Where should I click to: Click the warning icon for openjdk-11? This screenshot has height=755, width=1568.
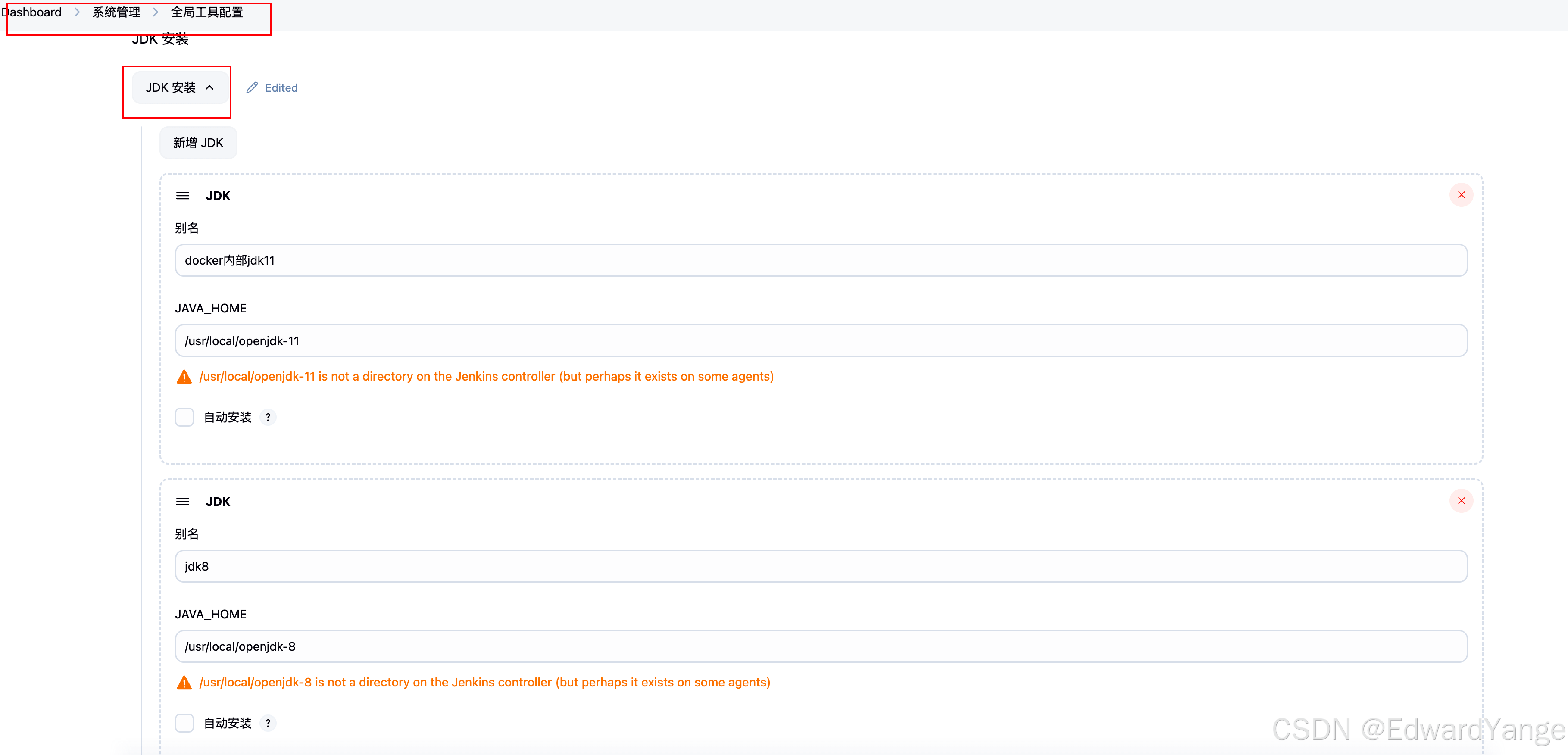pos(184,377)
